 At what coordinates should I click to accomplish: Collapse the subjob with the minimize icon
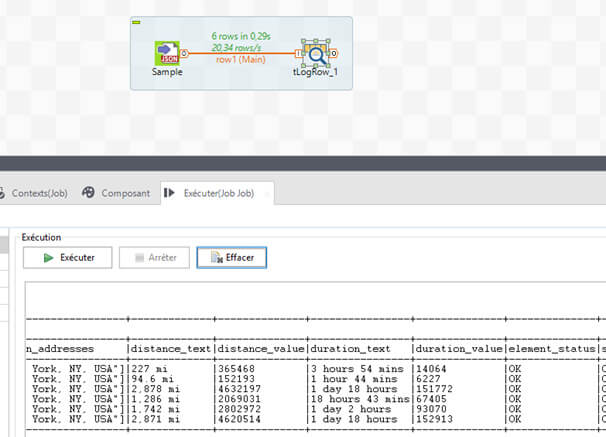136,22
